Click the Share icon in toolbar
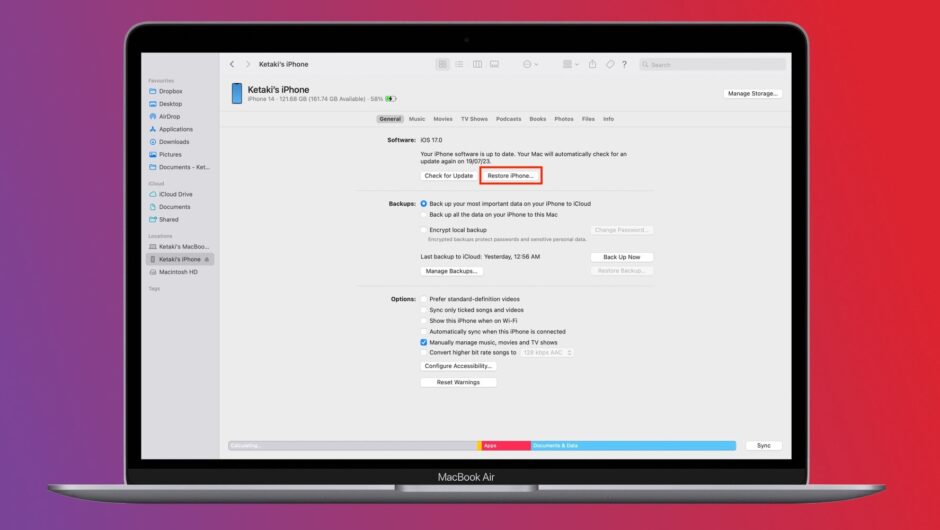The width and height of the screenshot is (940, 530). (592, 64)
